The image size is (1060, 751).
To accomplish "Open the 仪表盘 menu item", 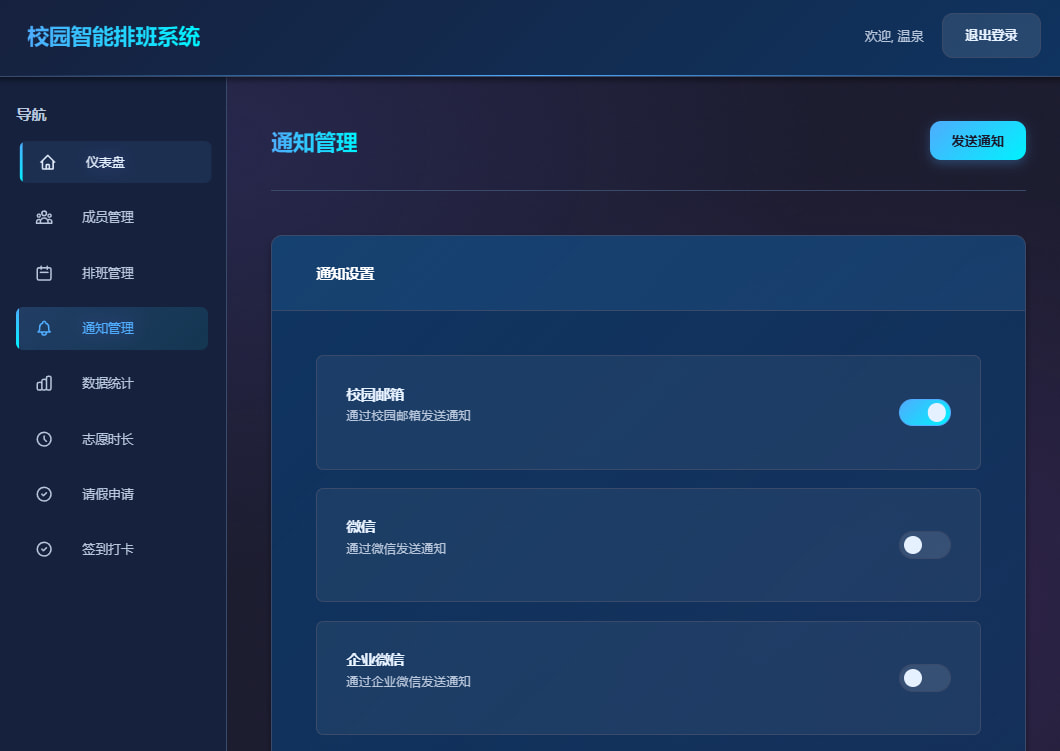I will pyautogui.click(x=105, y=163).
